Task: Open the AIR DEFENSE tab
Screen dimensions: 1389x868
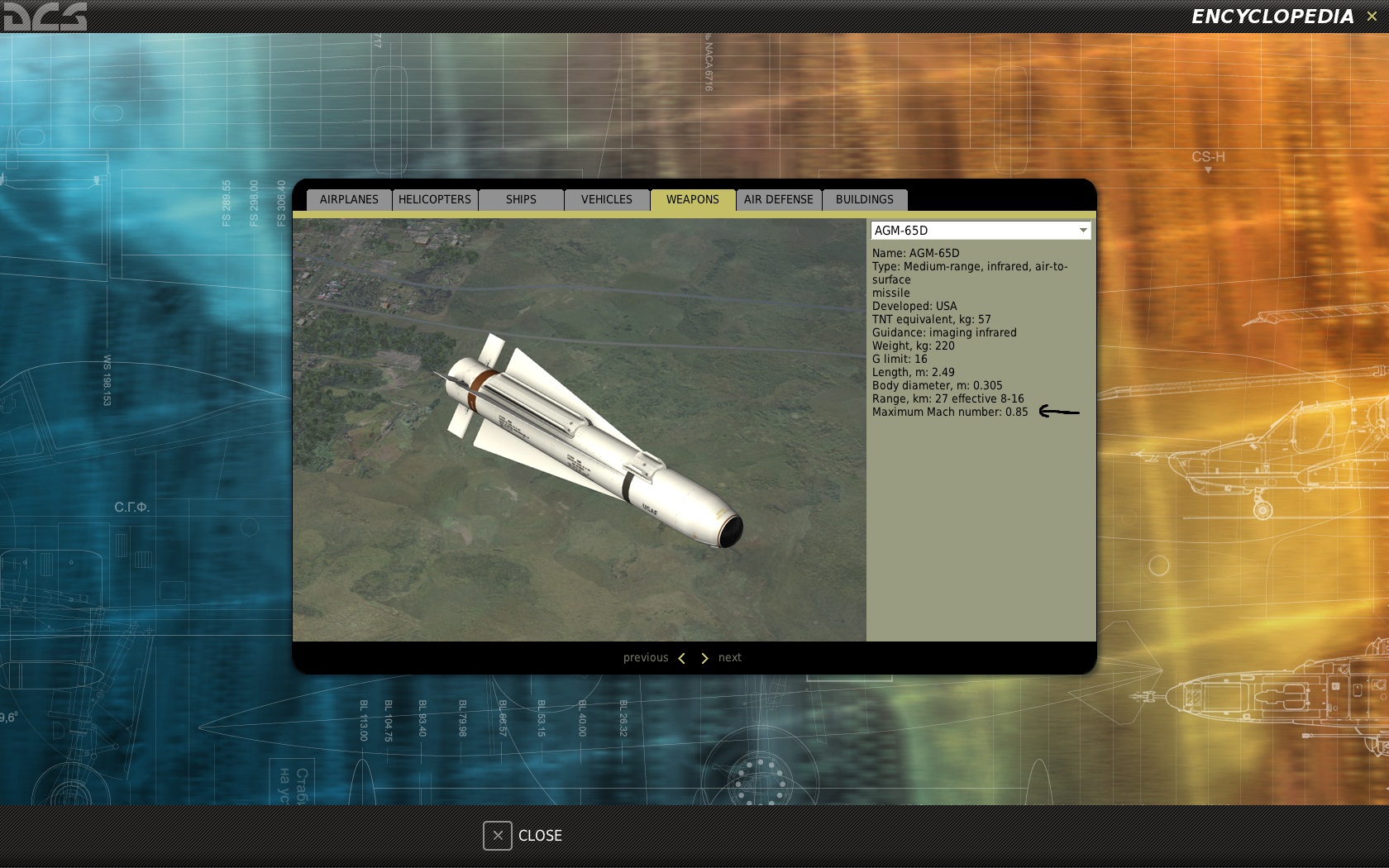Action: [x=779, y=200]
